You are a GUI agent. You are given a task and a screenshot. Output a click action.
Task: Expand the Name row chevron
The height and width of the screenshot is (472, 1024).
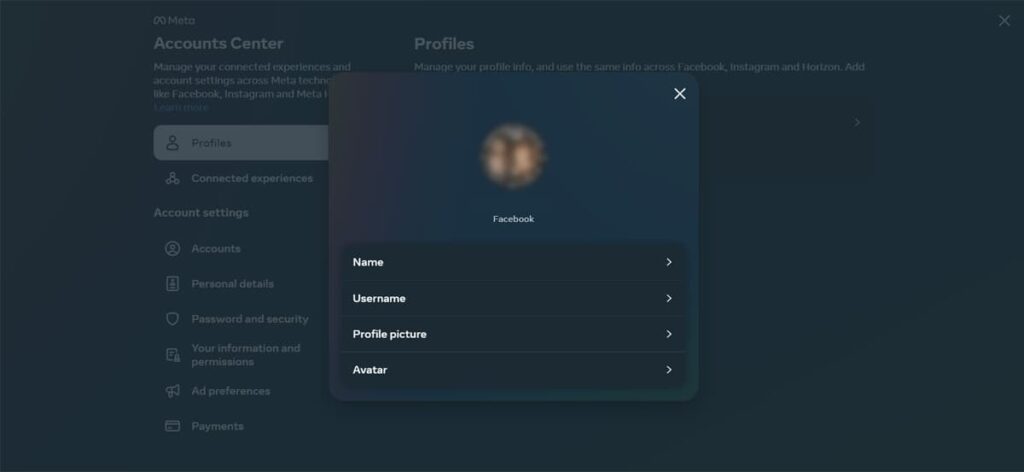669,262
